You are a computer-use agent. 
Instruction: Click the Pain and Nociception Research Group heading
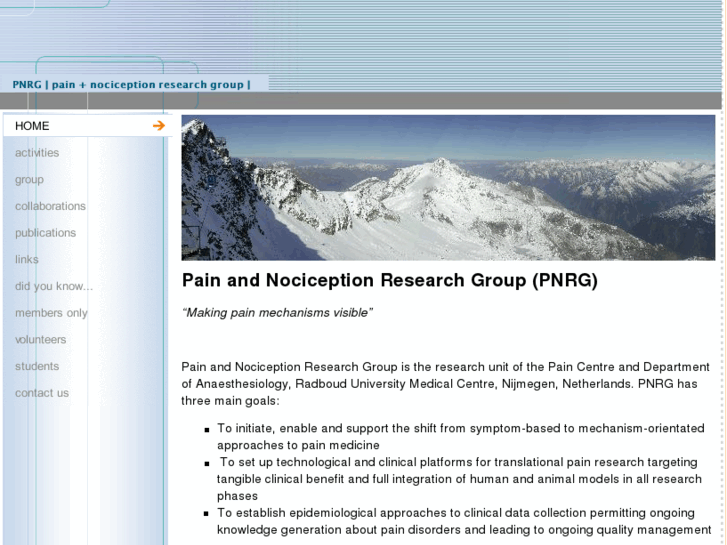point(389,281)
